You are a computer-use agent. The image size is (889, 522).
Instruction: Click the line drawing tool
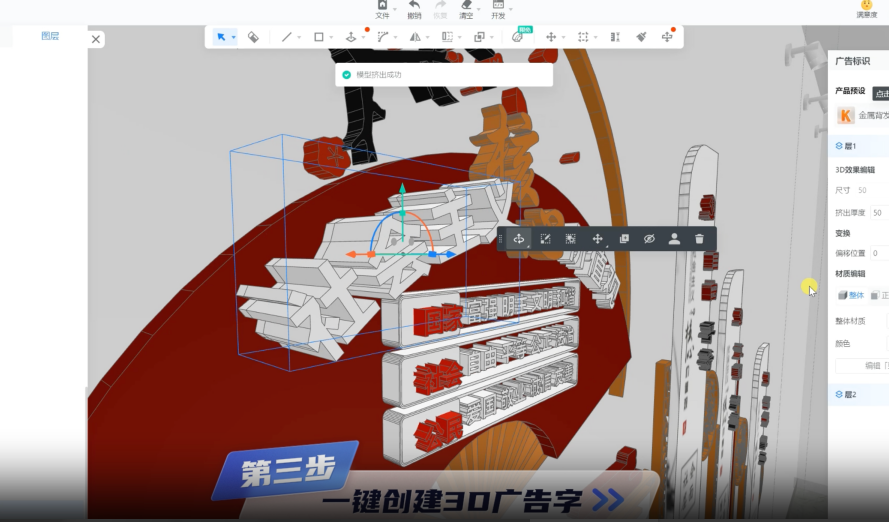[287, 37]
